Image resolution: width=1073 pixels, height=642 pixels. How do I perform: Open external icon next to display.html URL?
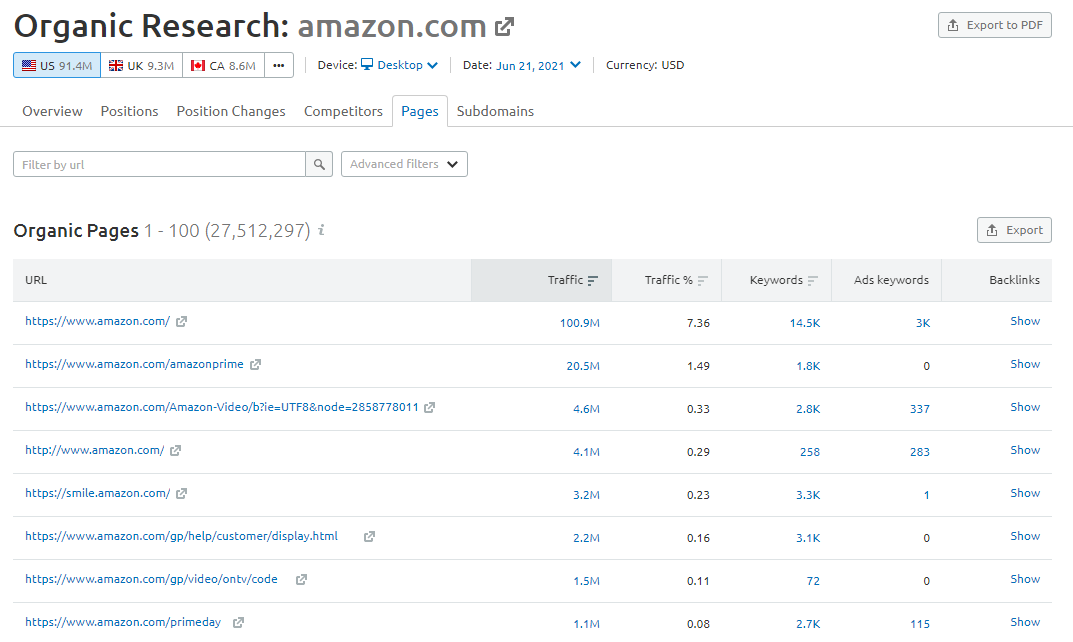coord(370,537)
